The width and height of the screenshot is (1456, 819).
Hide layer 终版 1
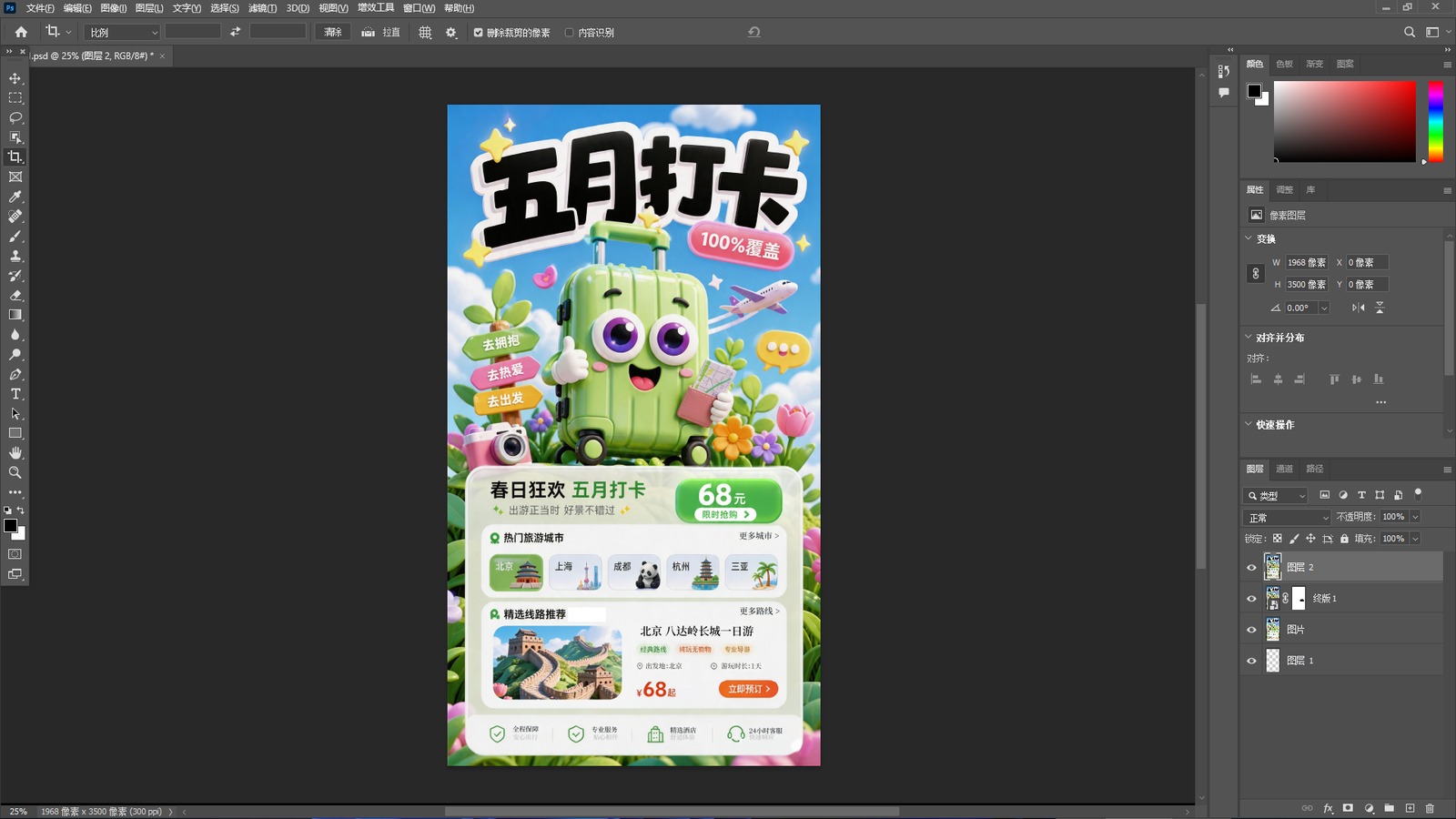[1251, 599]
